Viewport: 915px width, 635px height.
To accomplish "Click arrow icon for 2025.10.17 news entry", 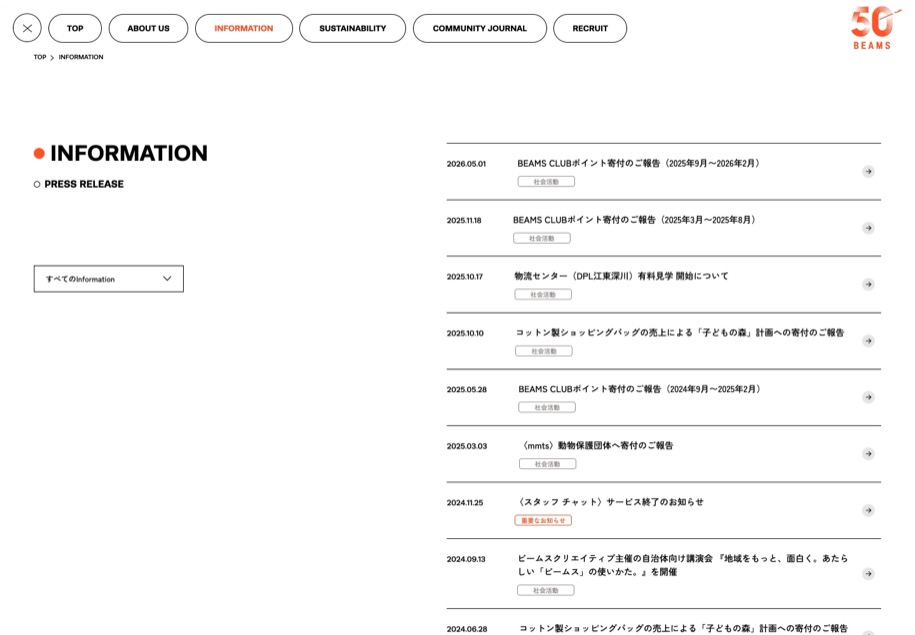I will coord(868,284).
